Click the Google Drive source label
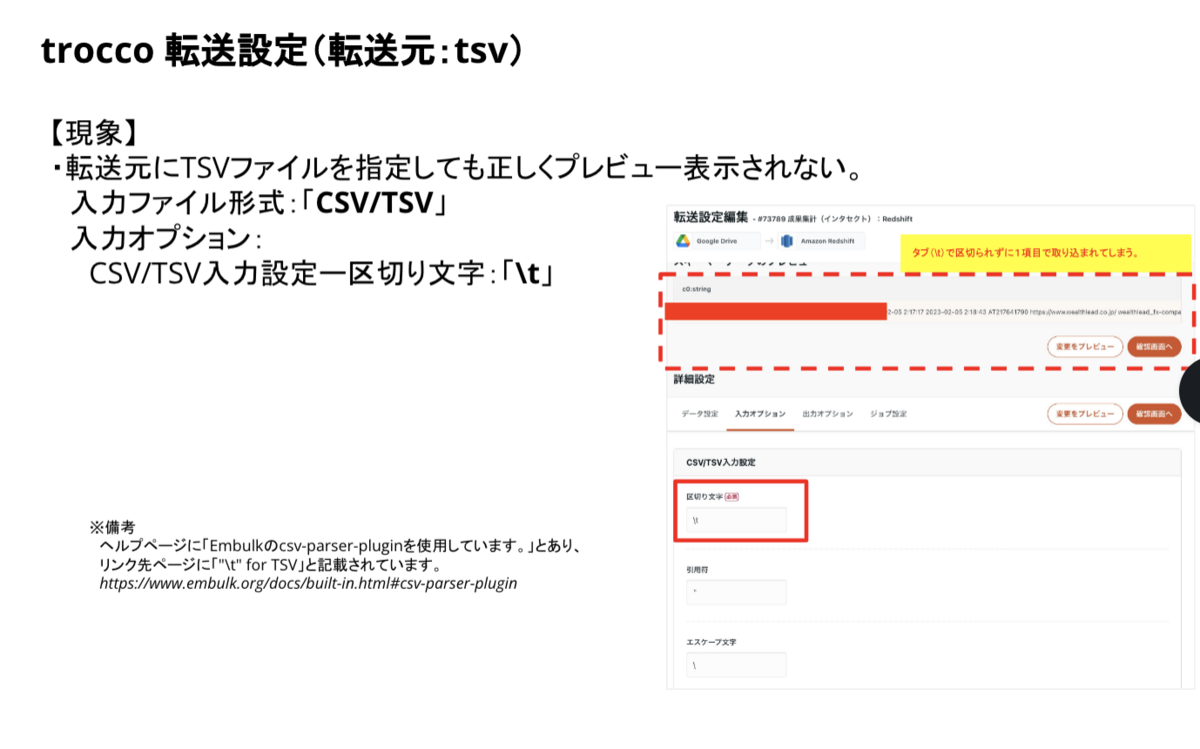This screenshot has width=1200, height=749. tap(717, 241)
